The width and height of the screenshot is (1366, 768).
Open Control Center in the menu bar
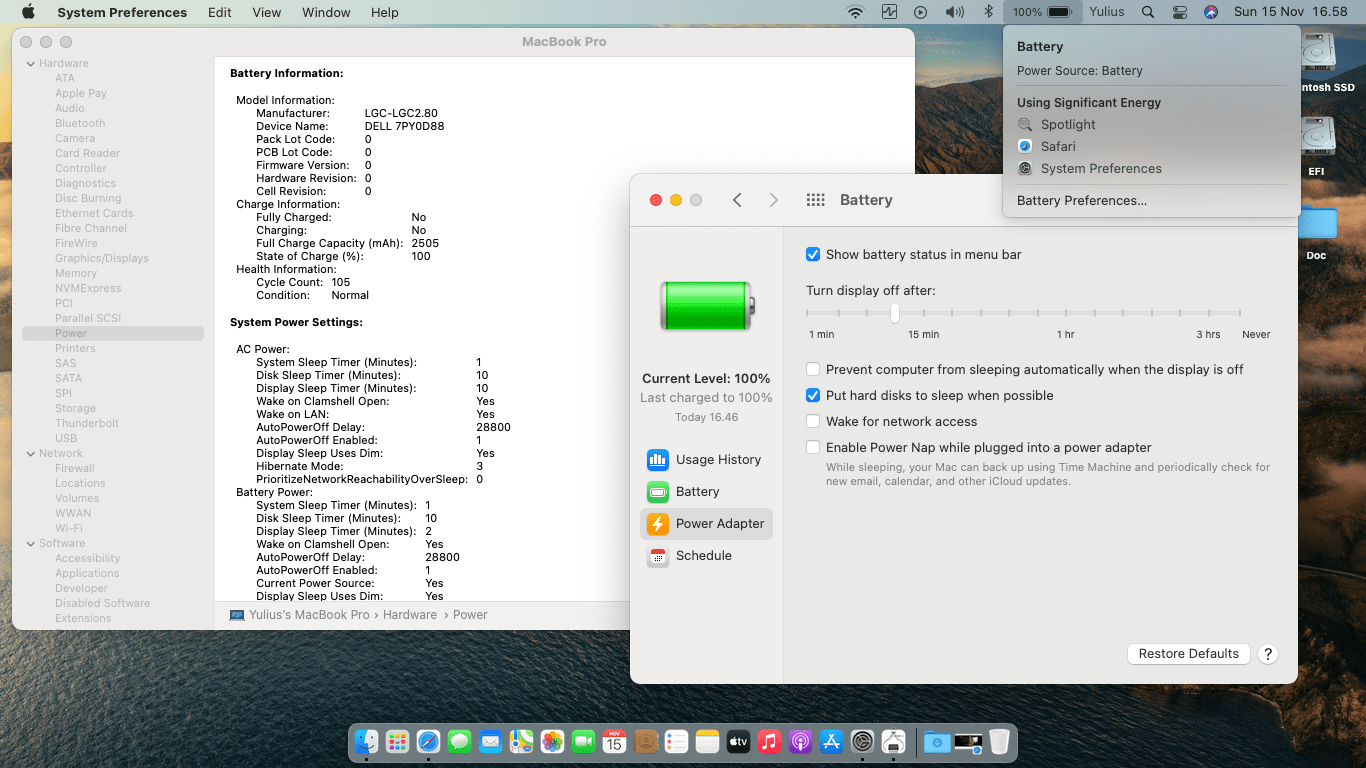click(1180, 12)
